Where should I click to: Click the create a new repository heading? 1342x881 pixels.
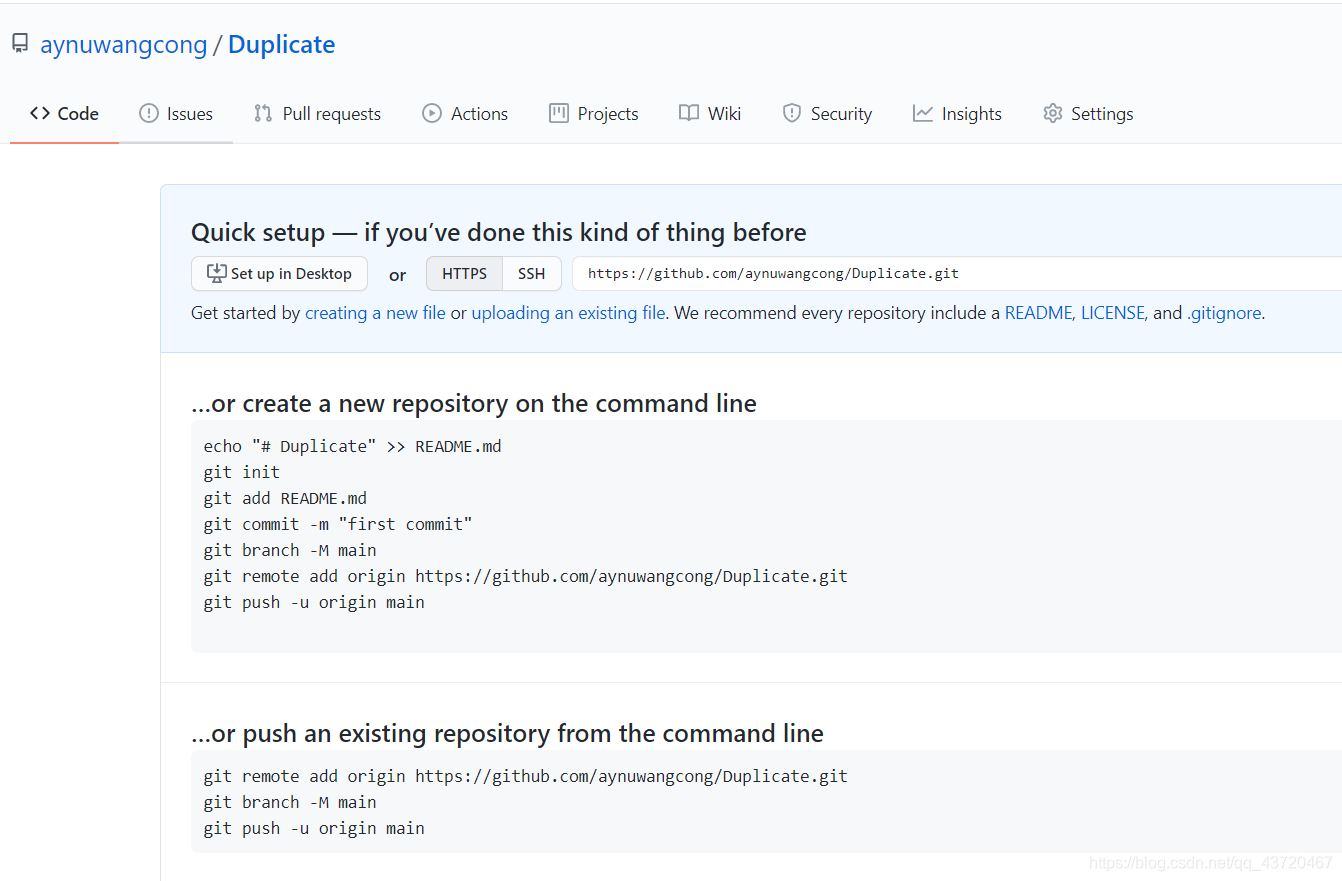click(474, 403)
